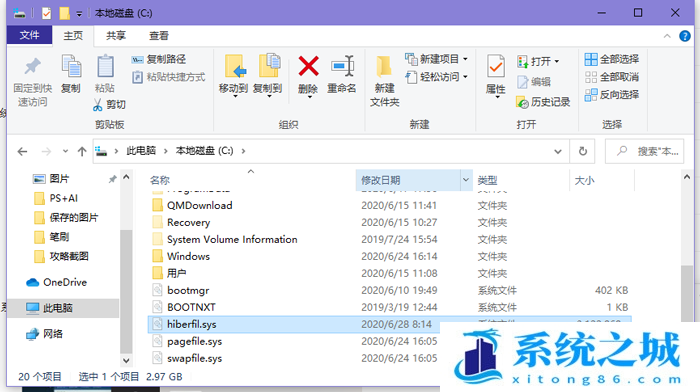Switch to 主页 ribbon tab
Screen dimensions: 700x392
point(73,36)
